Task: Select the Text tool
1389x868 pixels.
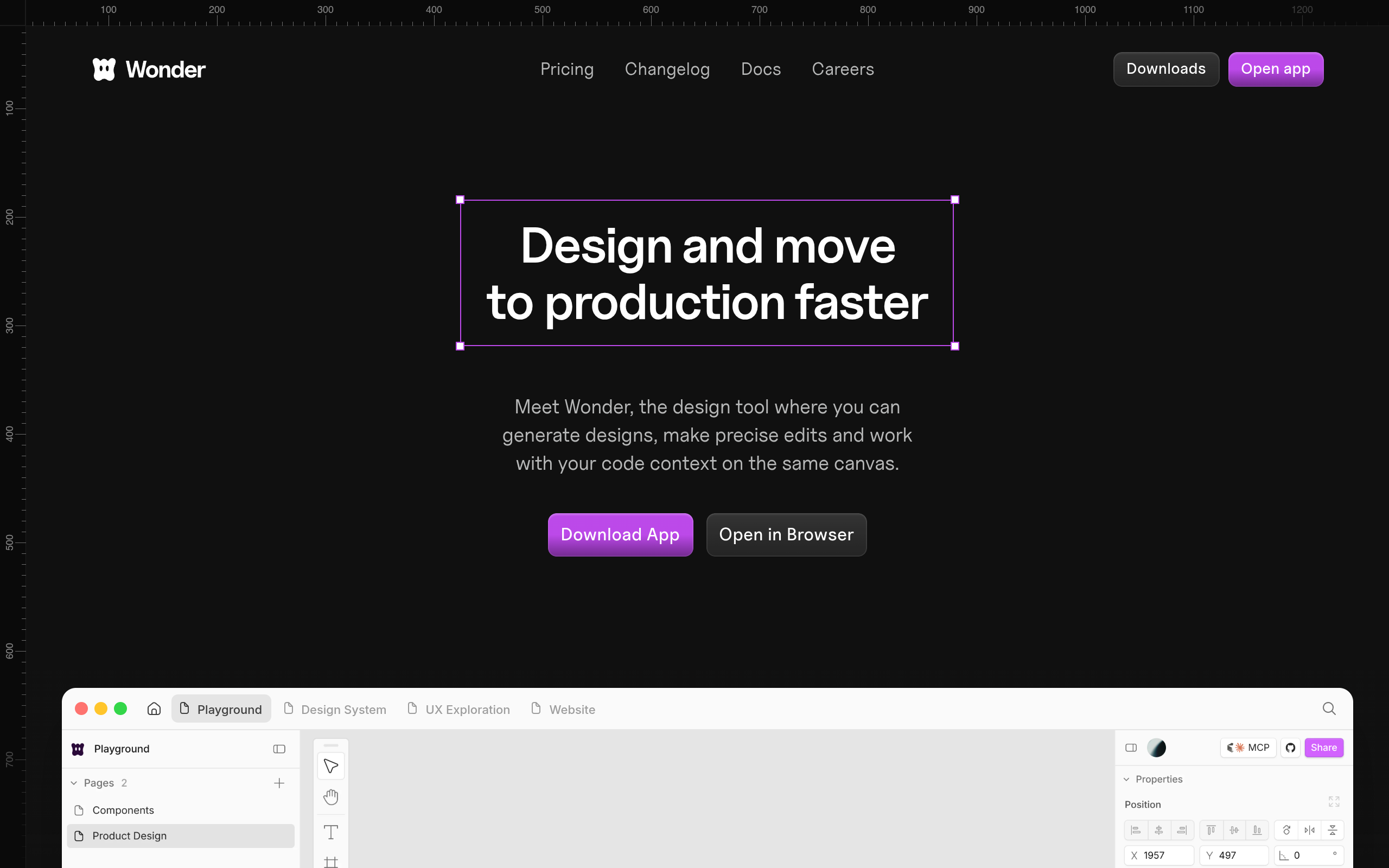Action: [330, 832]
